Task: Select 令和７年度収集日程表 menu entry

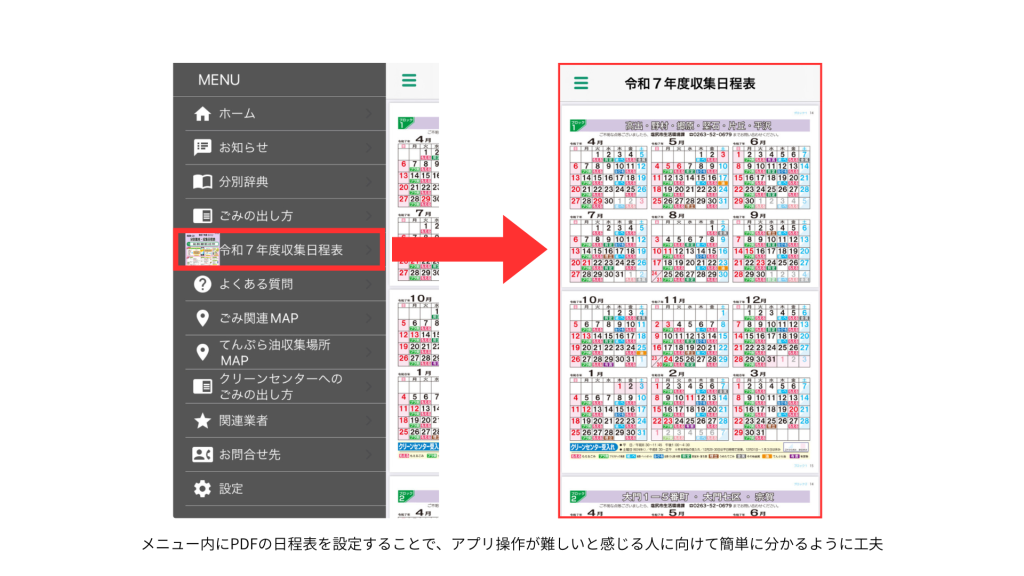Action: point(280,249)
